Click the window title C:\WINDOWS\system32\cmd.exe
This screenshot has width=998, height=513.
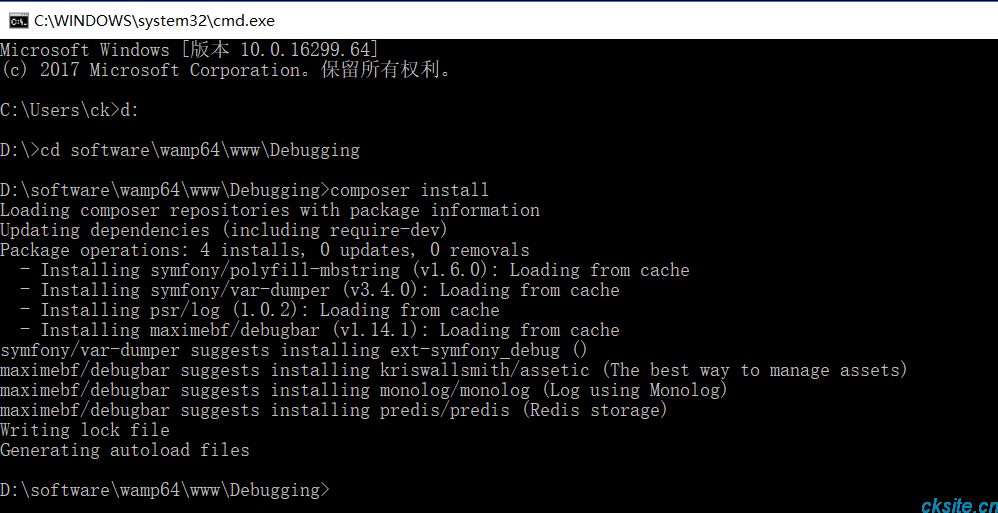[x=154, y=20]
